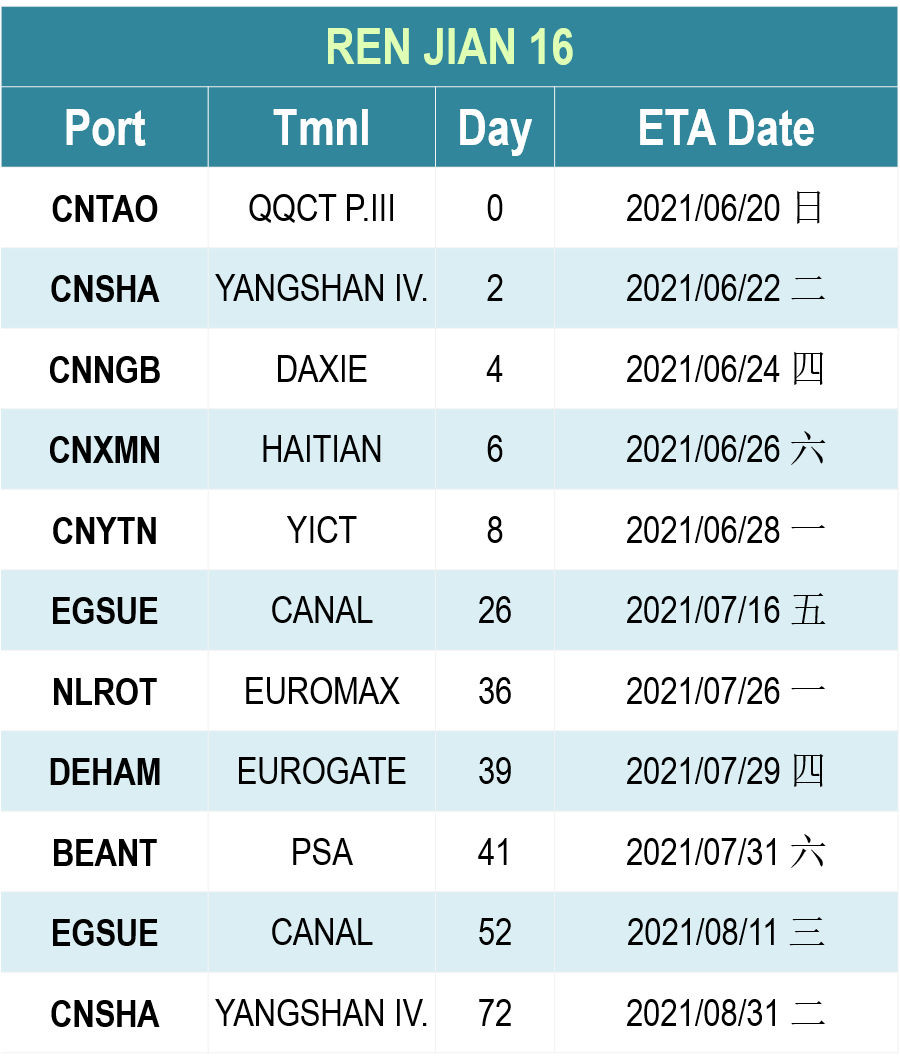Click the CNXMN port cell
The image size is (900, 1059).
[105, 449]
